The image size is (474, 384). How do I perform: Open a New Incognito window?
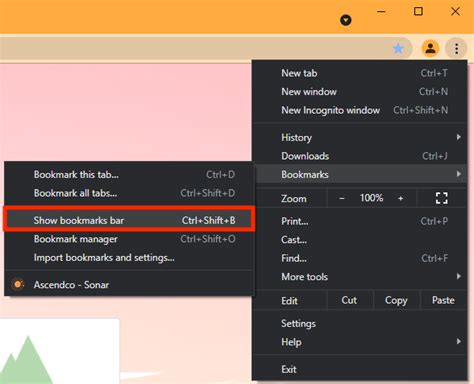point(359,110)
